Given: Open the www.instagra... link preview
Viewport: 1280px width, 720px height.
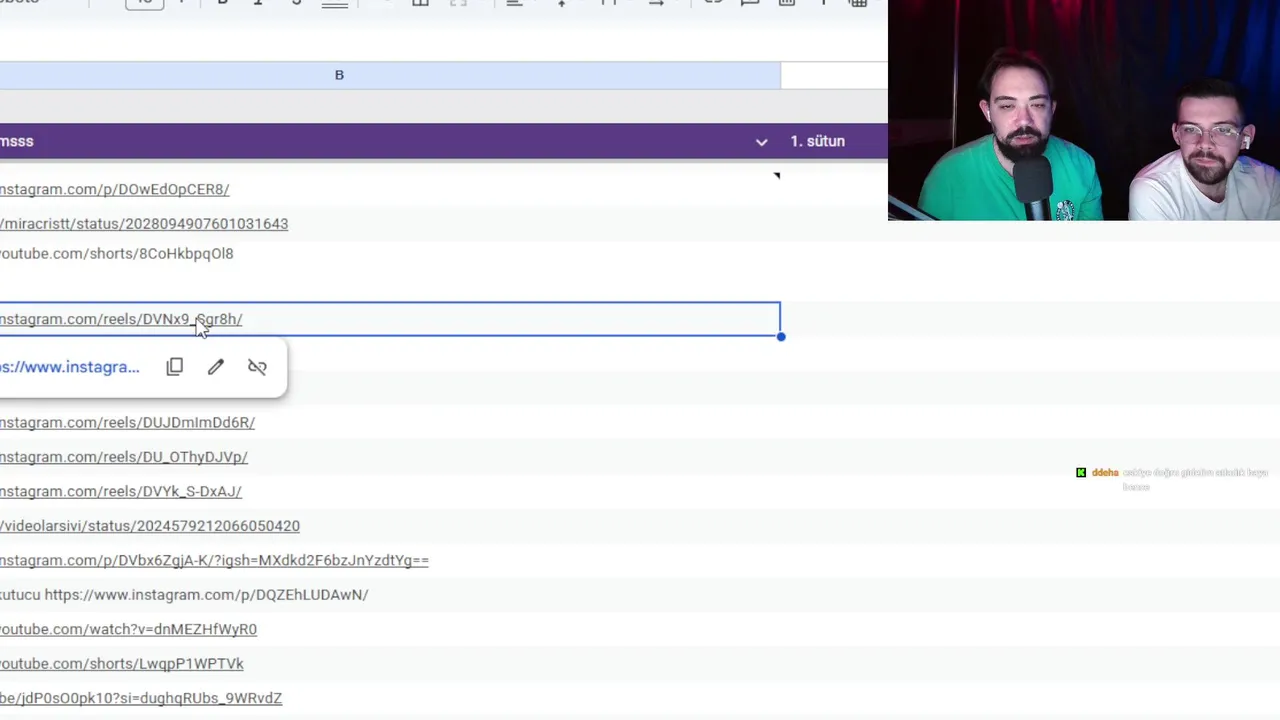Looking at the screenshot, I should (x=70, y=367).
